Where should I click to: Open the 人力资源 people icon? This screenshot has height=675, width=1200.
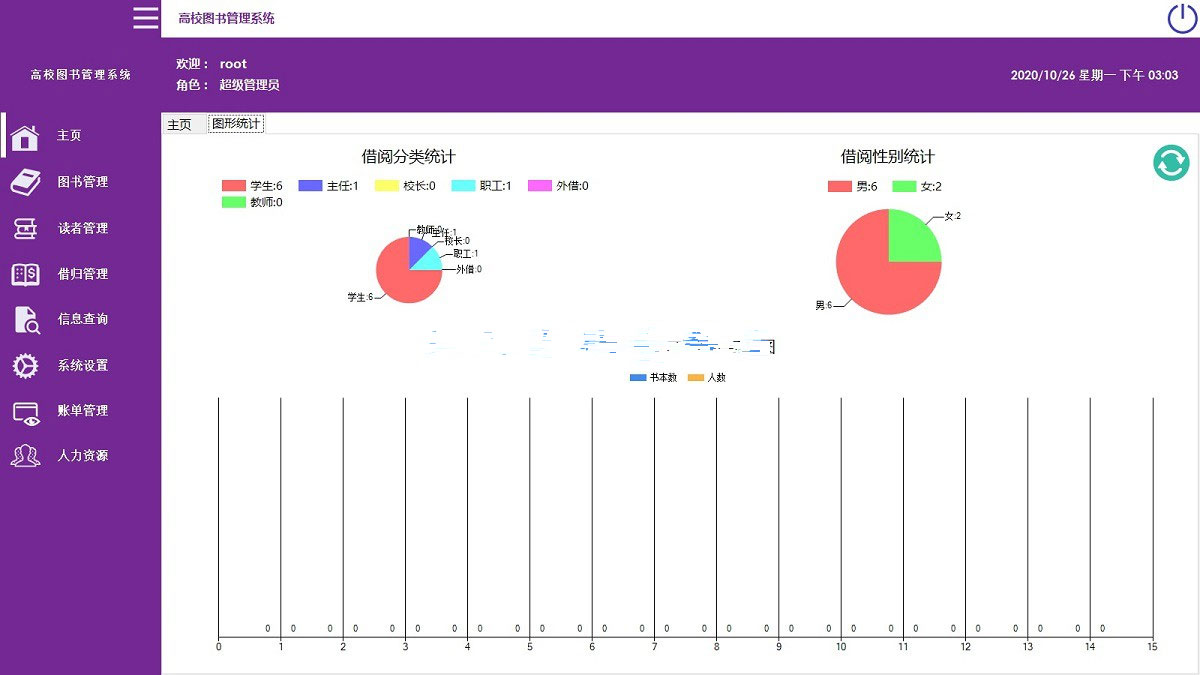pyautogui.click(x=25, y=456)
